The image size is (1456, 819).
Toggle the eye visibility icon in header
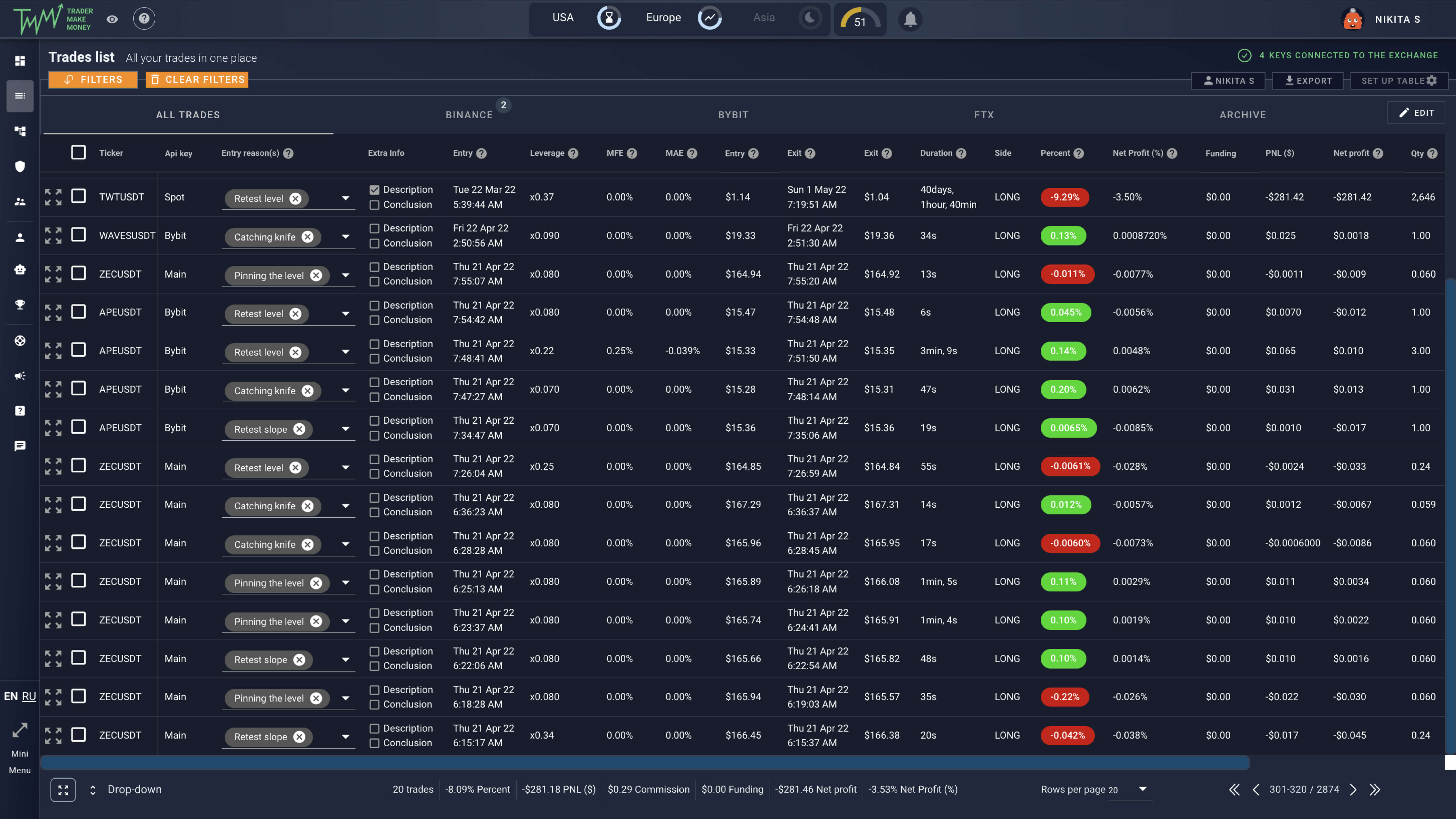pos(112,19)
